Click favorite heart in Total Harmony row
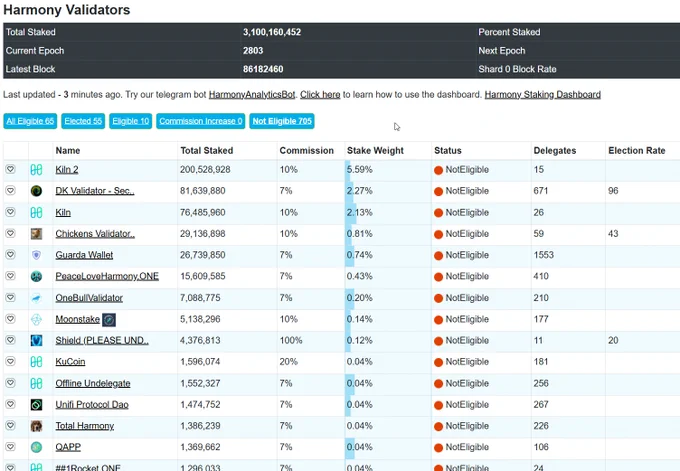This screenshot has width=680, height=471. (x=10, y=425)
